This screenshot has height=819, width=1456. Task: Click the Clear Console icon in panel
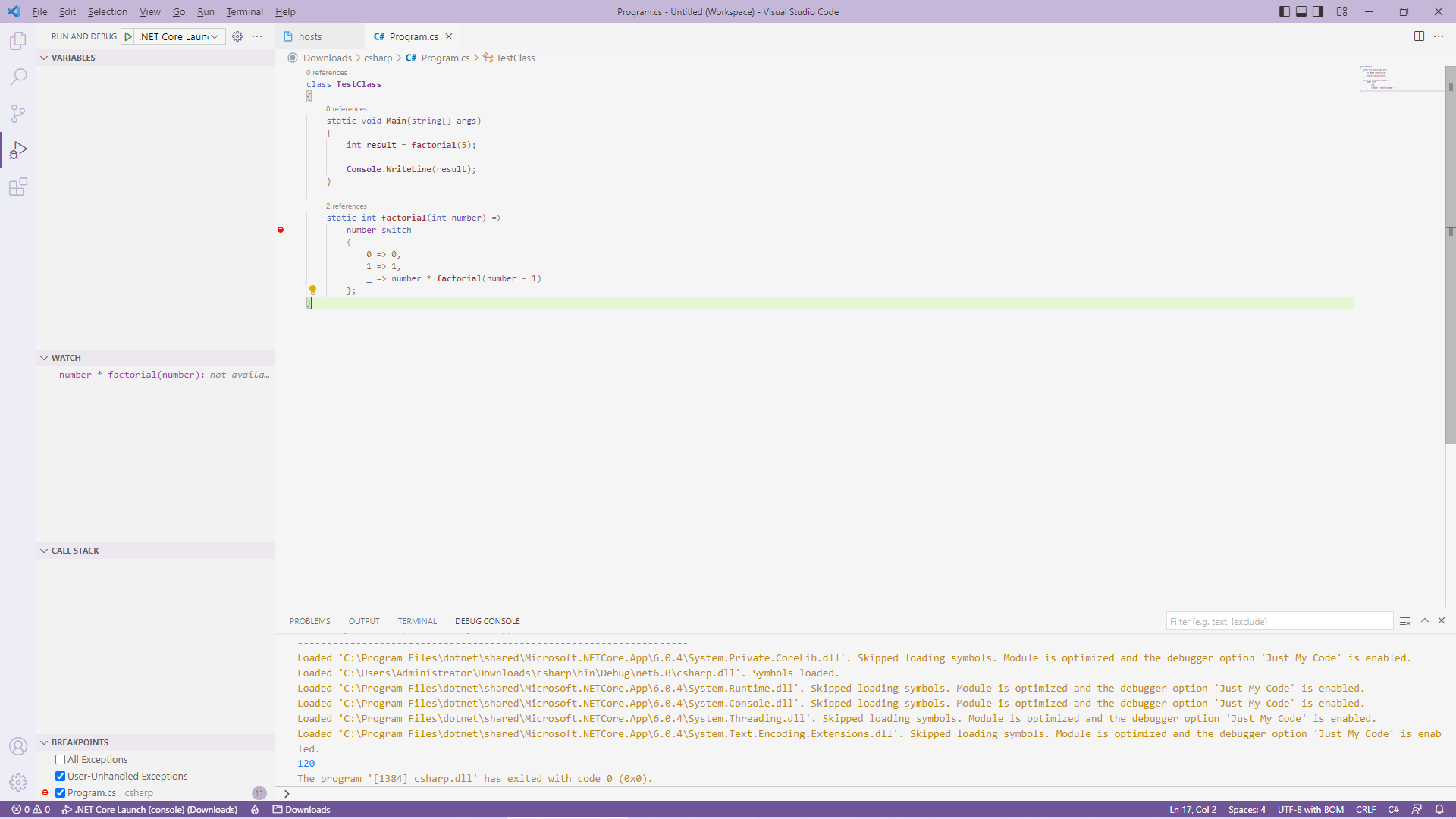(x=1404, y=621)
